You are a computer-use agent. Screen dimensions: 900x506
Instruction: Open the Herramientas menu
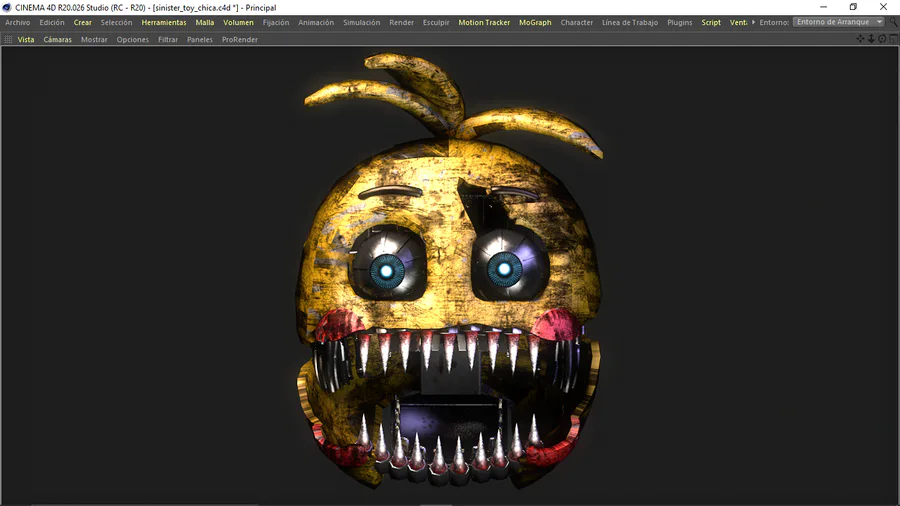(164, 22)
